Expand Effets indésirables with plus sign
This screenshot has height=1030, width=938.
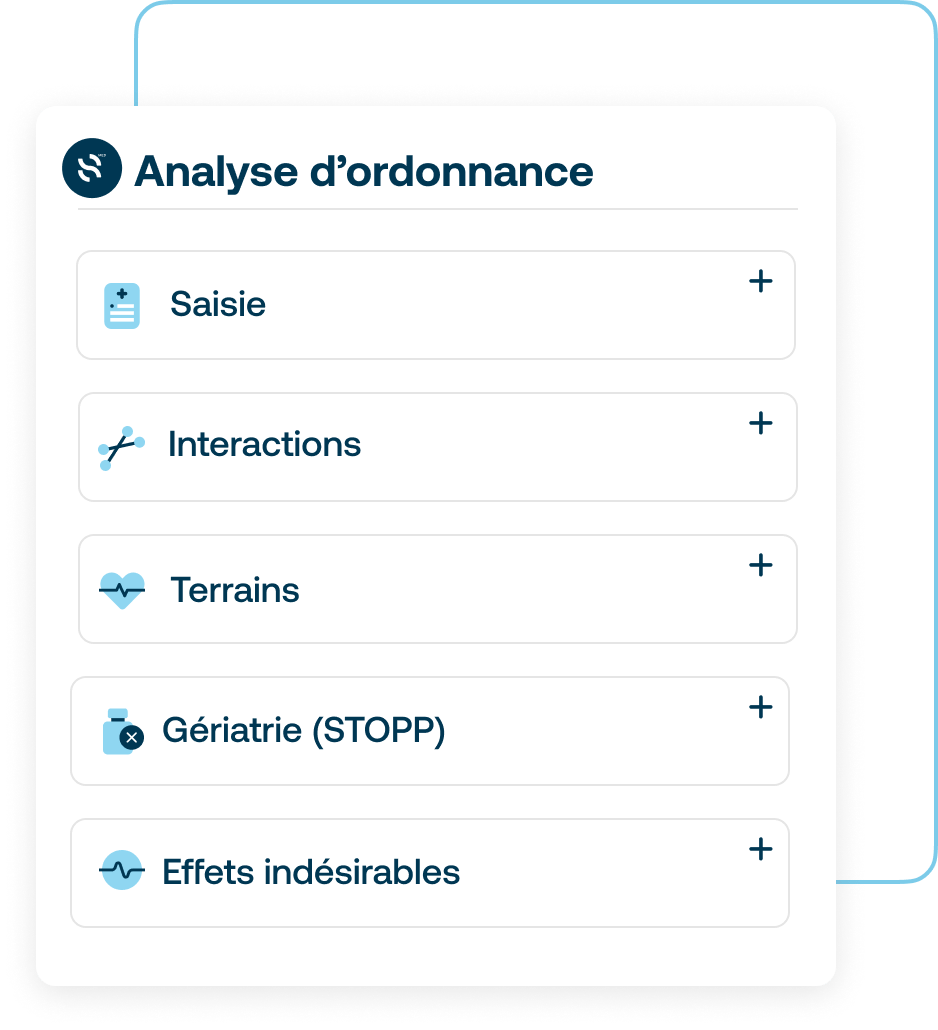(x=761, y=849)
